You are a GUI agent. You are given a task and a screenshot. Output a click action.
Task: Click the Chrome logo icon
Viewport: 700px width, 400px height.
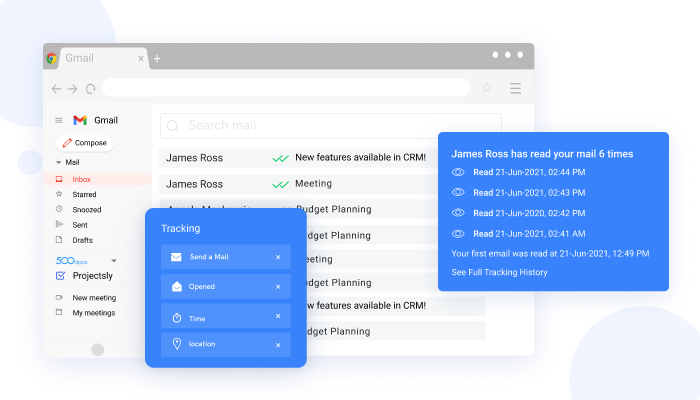(x=51, y=58)
